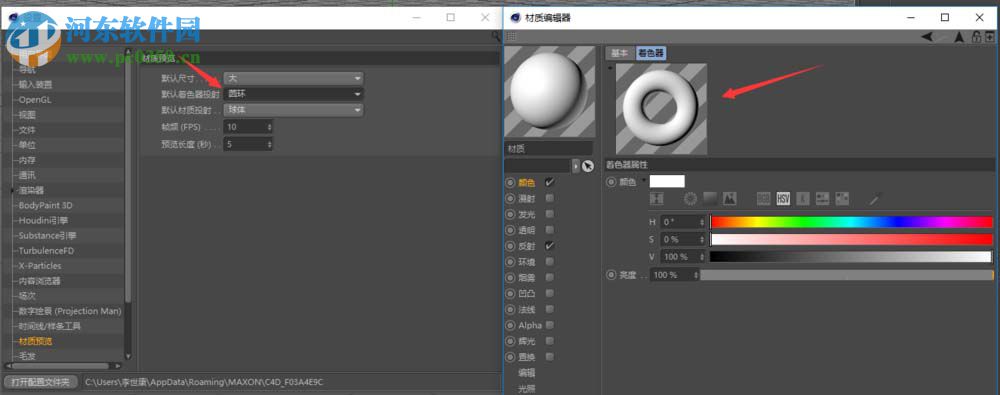Click the white 颜色 swatch

[667, 182]
